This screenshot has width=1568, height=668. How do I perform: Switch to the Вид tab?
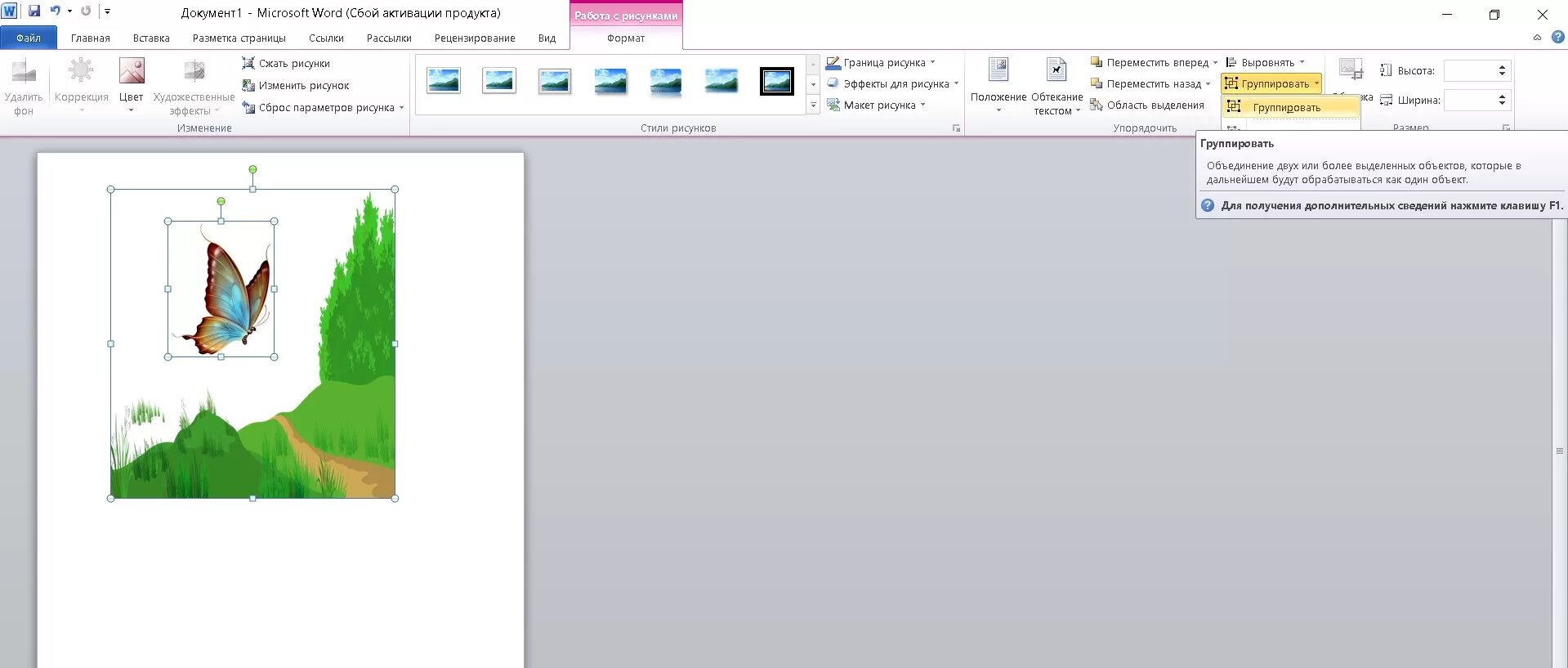coord(547,38)
